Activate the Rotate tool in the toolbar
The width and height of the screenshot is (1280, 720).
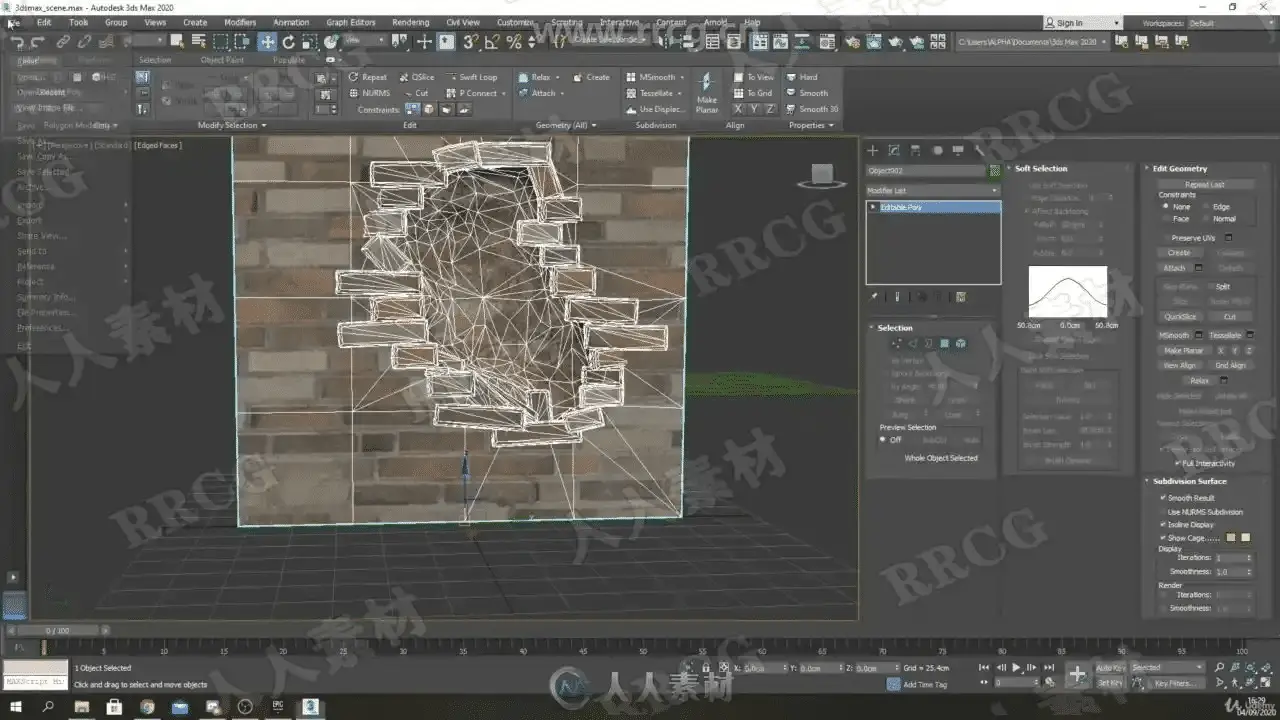[x=289, y=41]
